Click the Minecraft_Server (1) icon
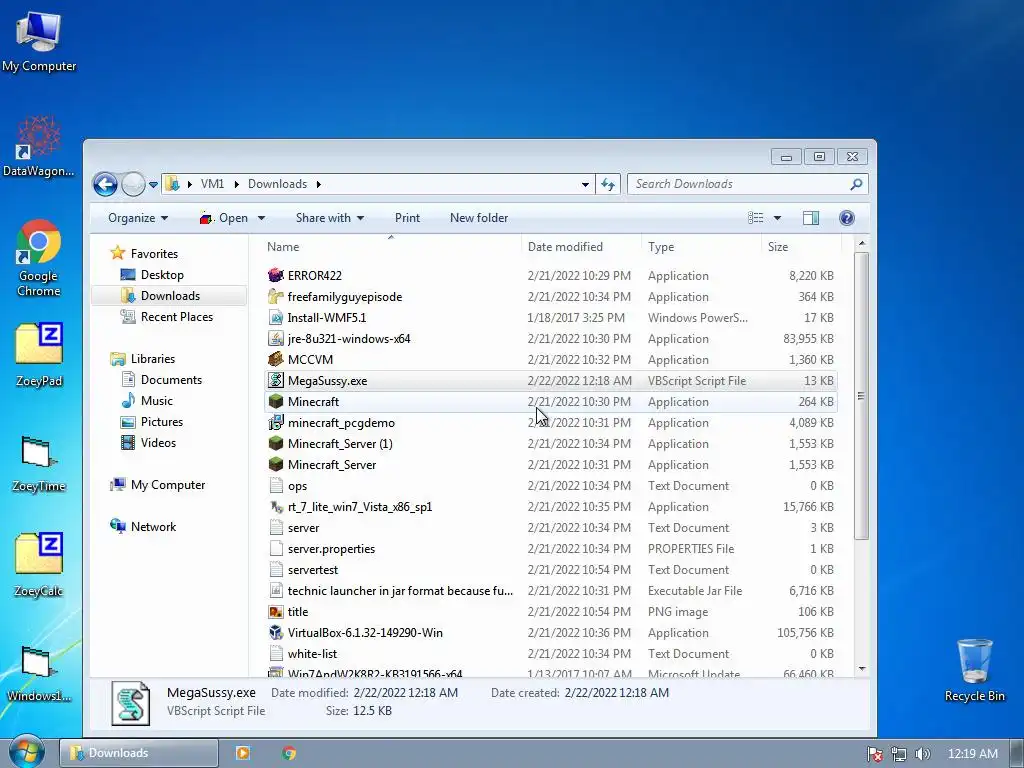The image size is (1024, 768). 276,443
